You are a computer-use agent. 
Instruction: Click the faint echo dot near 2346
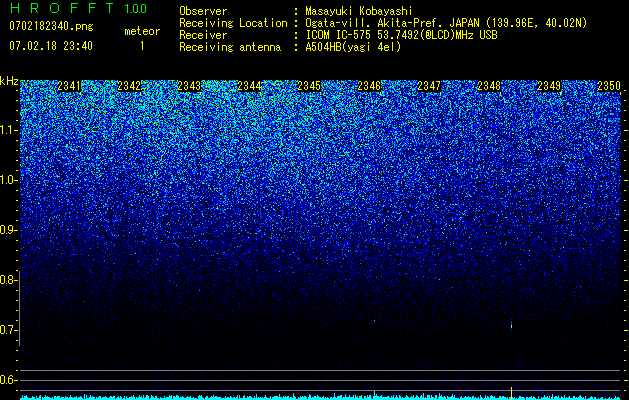click(374, 321)
